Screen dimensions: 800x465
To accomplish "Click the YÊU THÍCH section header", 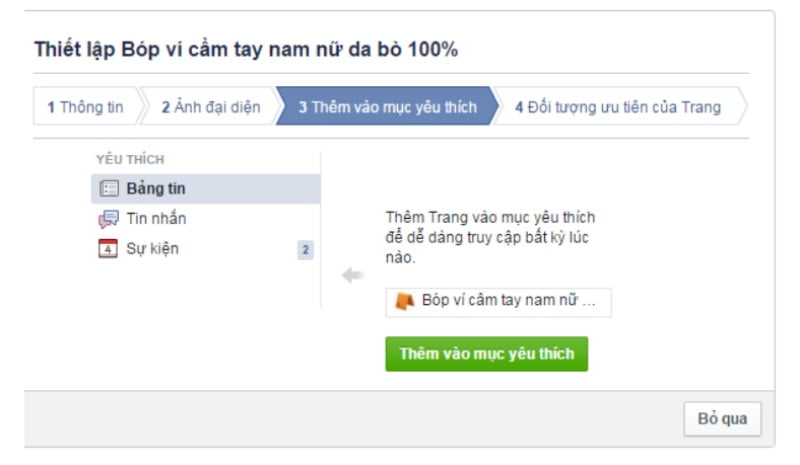I will coord(130,160).
